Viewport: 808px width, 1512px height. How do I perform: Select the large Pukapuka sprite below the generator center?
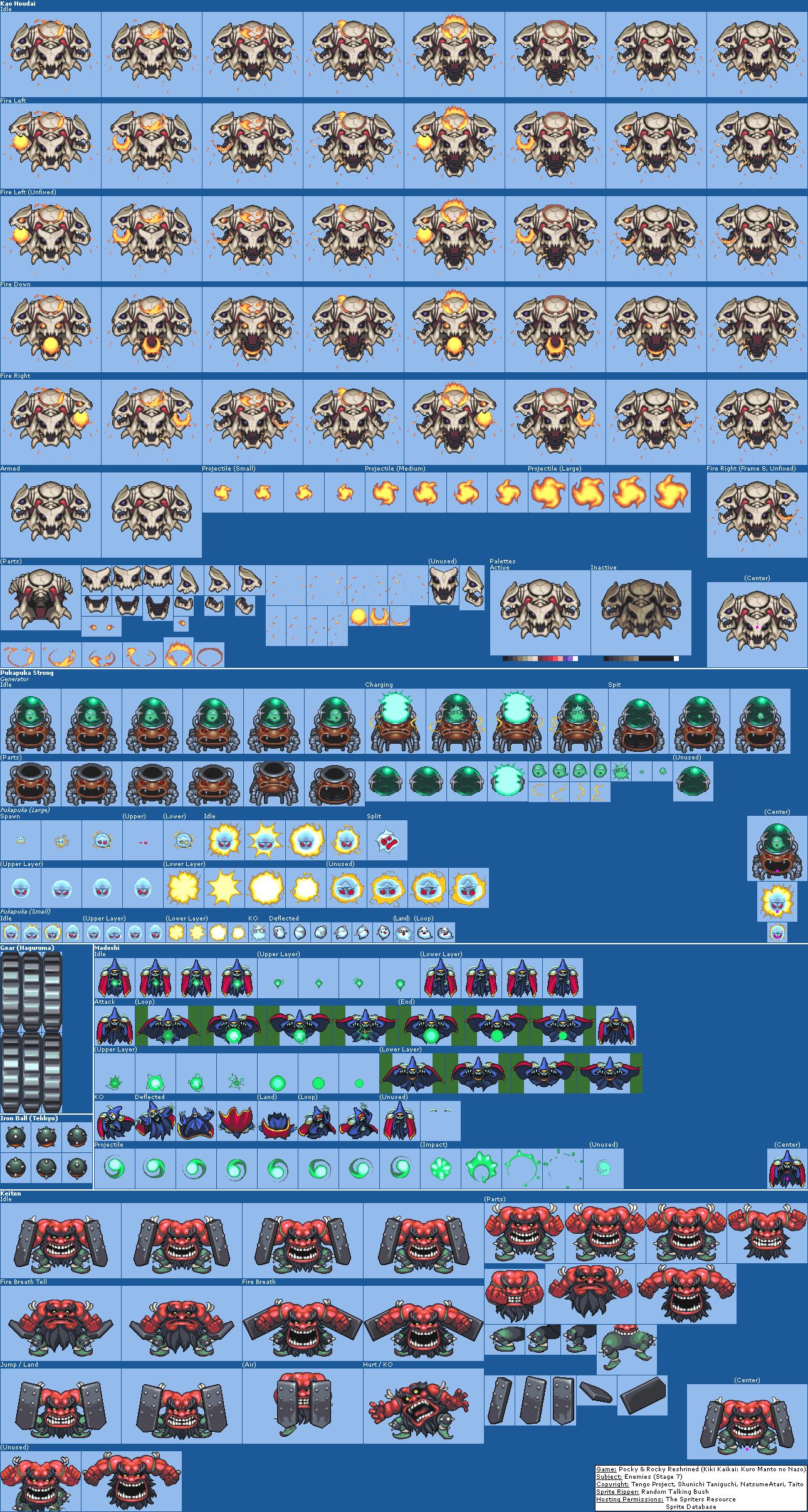pyautogui.click(x=777, y=901)
